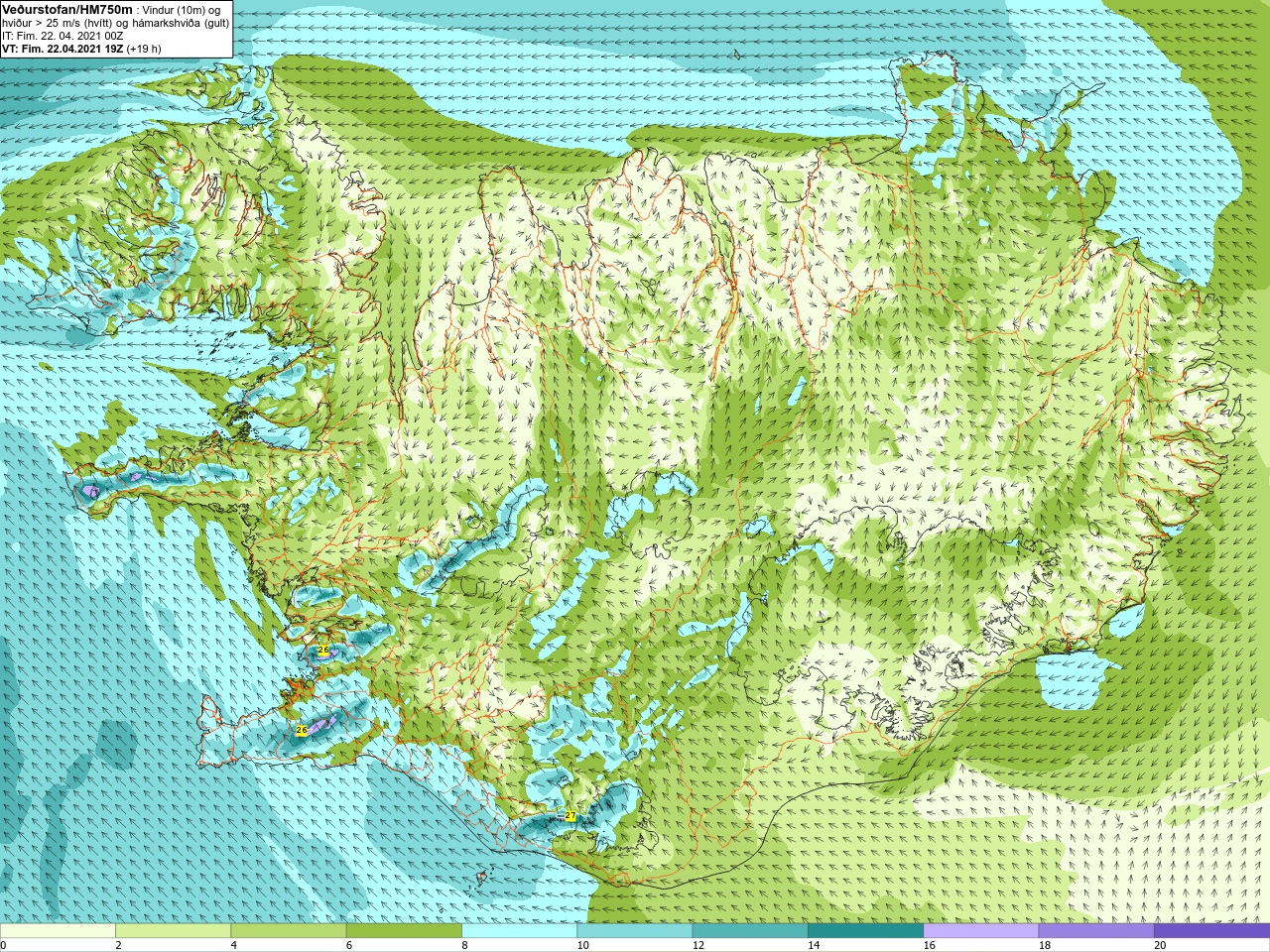This screenshot has width=1270, height=952.
Task: Click the scale label '10'
Action: [582, 945]
